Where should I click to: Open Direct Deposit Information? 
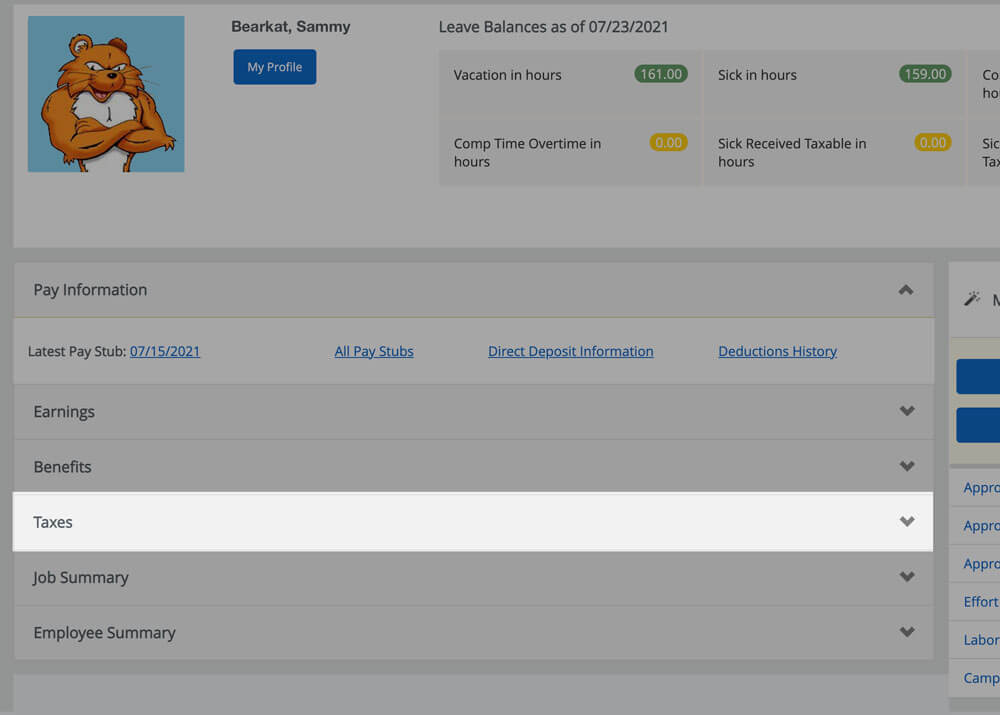click(x=570, y=351)
